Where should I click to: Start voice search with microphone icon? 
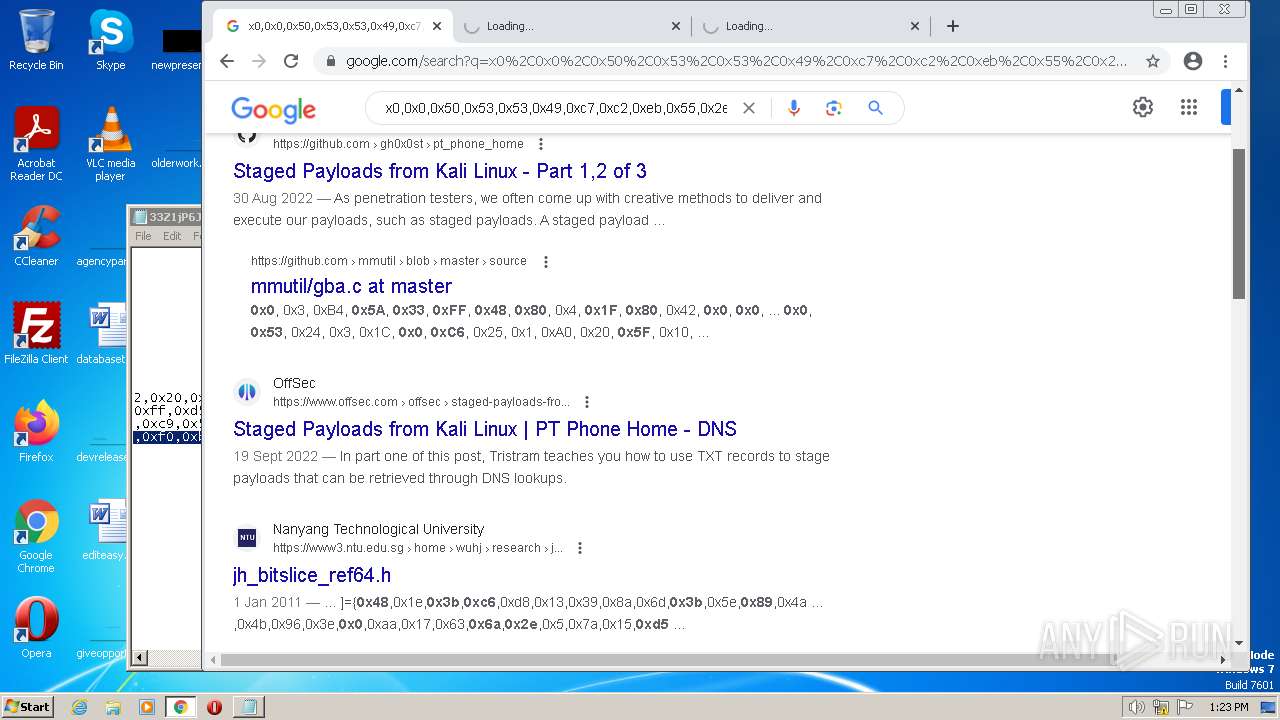(x=794, y=108)
